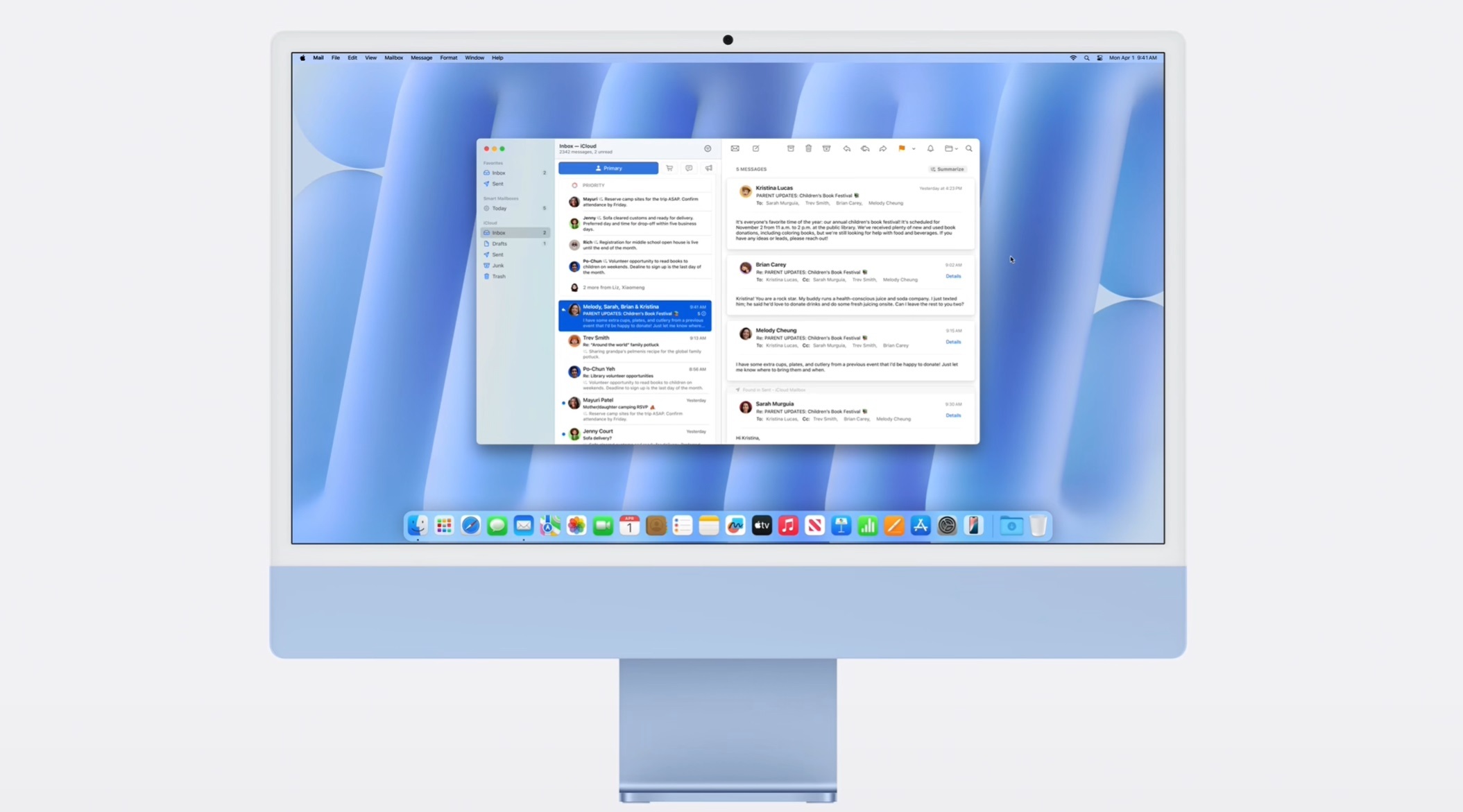Open Photos from the Dock
Viewport: 1463px width, 812px height.
coord(576,526)
